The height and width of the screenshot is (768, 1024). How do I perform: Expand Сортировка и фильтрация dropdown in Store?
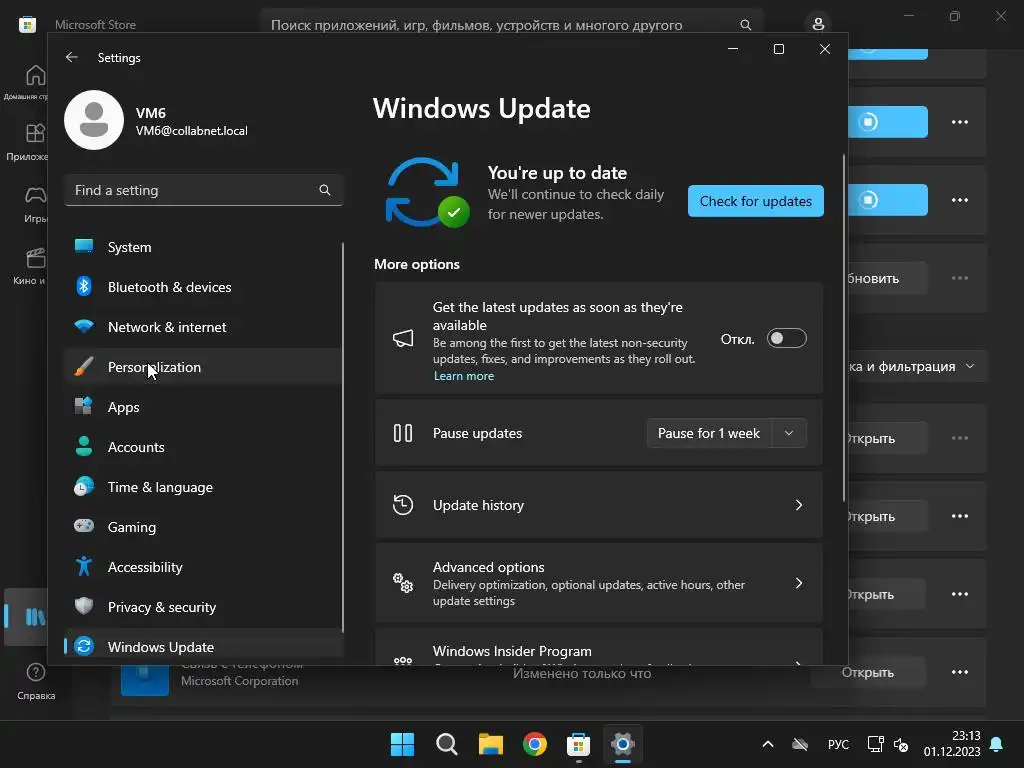tap(917, 366)
